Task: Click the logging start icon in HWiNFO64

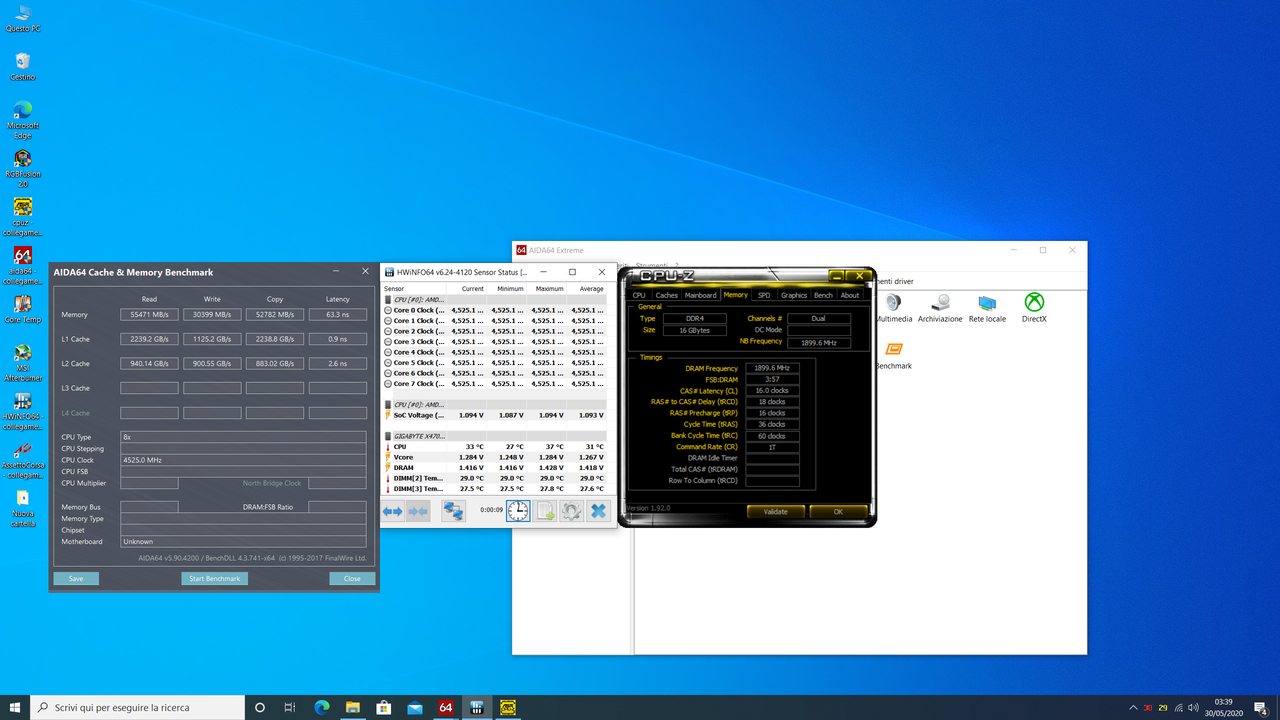Action: point(545,510)
